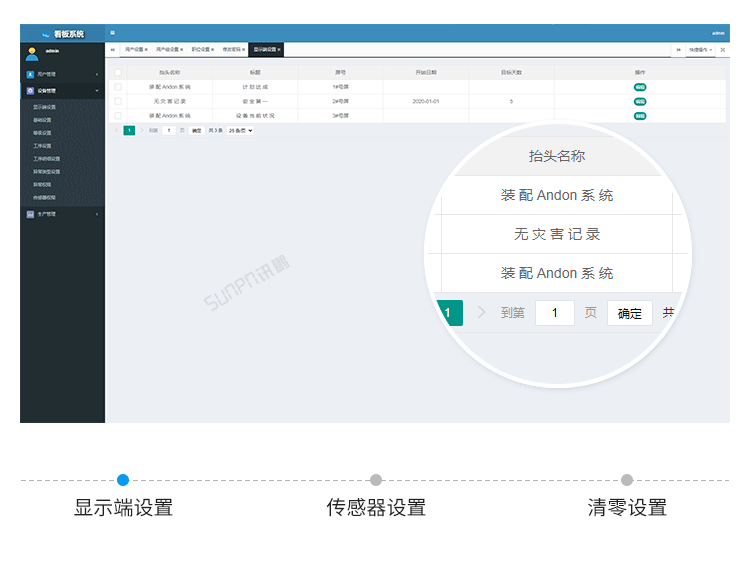750x580 pixels.
Task: Switch to the 职位设置 tab
Action: (200, 50)
